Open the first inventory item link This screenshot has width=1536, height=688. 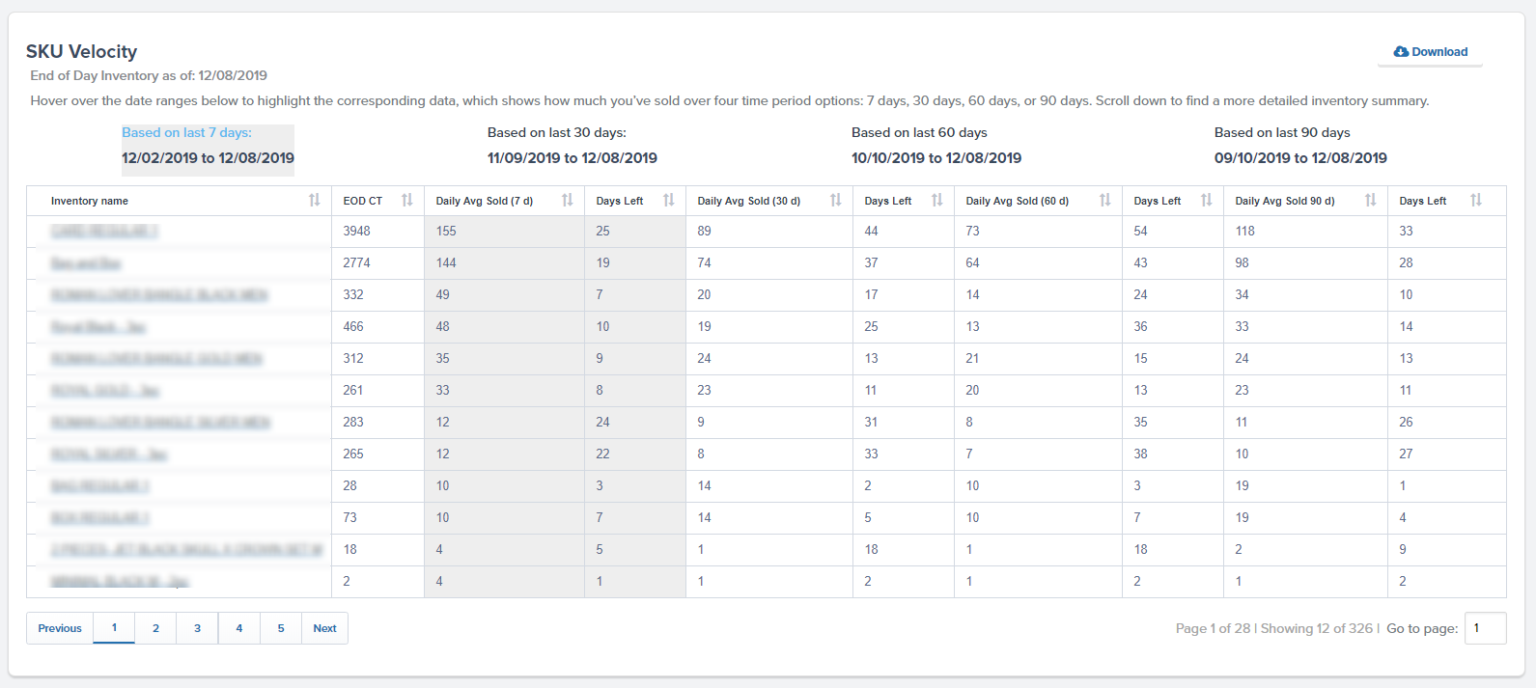click(105, 231)
